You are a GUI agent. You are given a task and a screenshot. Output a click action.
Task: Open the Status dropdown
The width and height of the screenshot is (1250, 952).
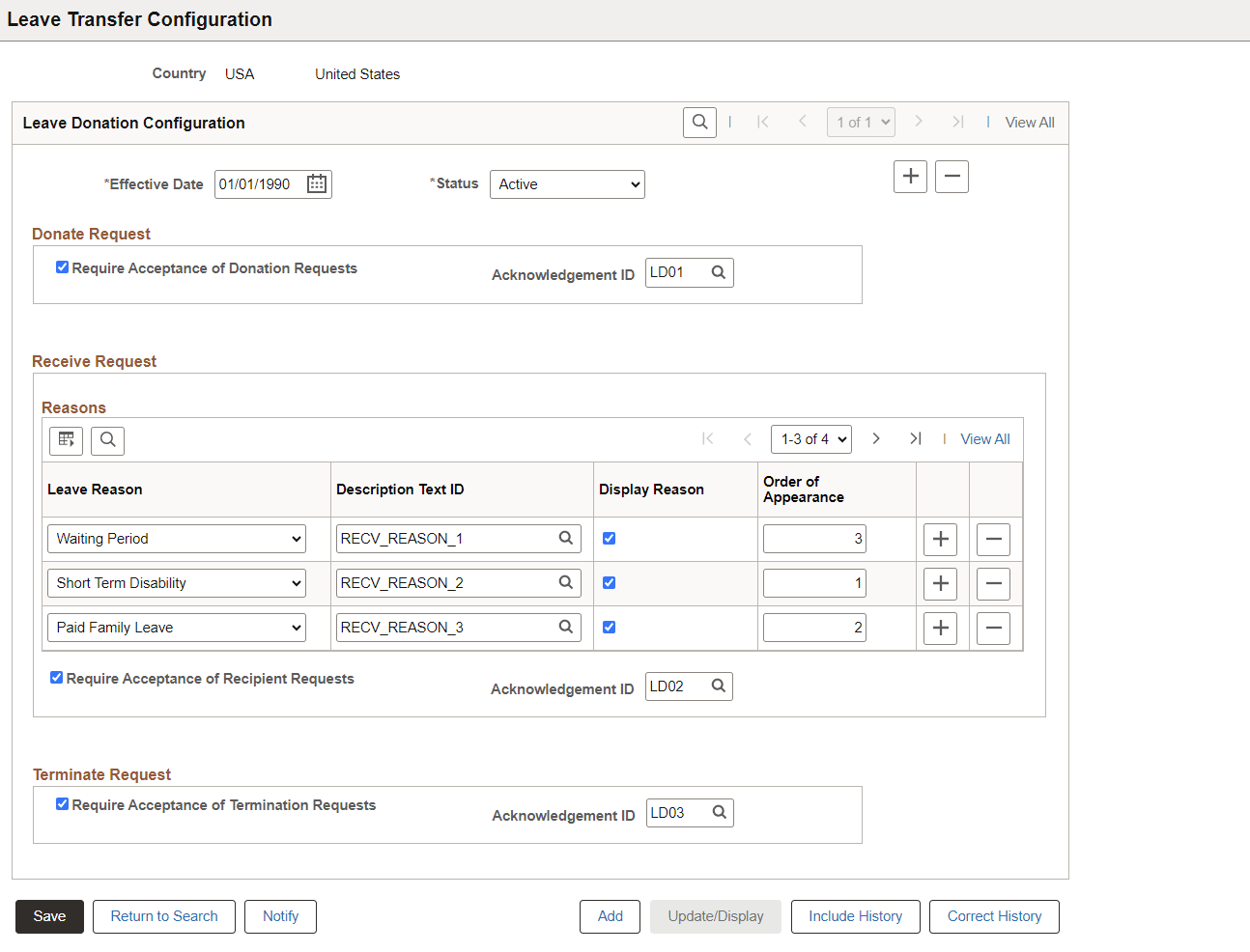tap(567, 183)
